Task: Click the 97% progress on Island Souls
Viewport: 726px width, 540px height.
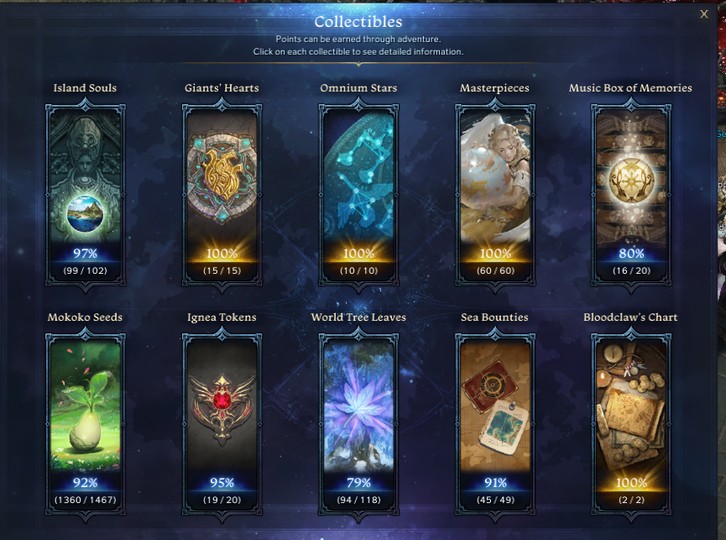Action: point(85,253)
